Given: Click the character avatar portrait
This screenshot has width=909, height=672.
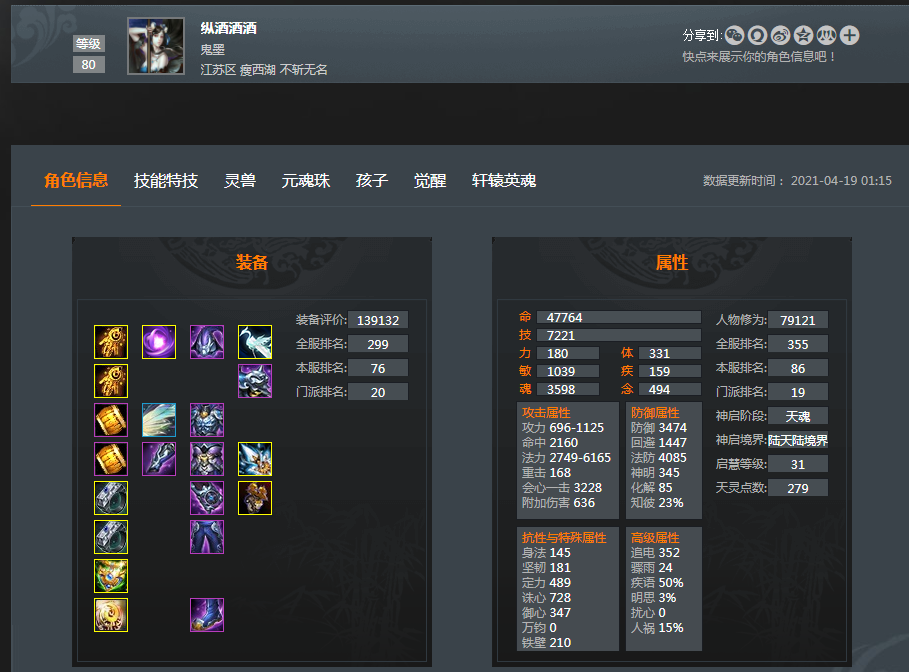Looking at the screenshot, I should (156, 46).
